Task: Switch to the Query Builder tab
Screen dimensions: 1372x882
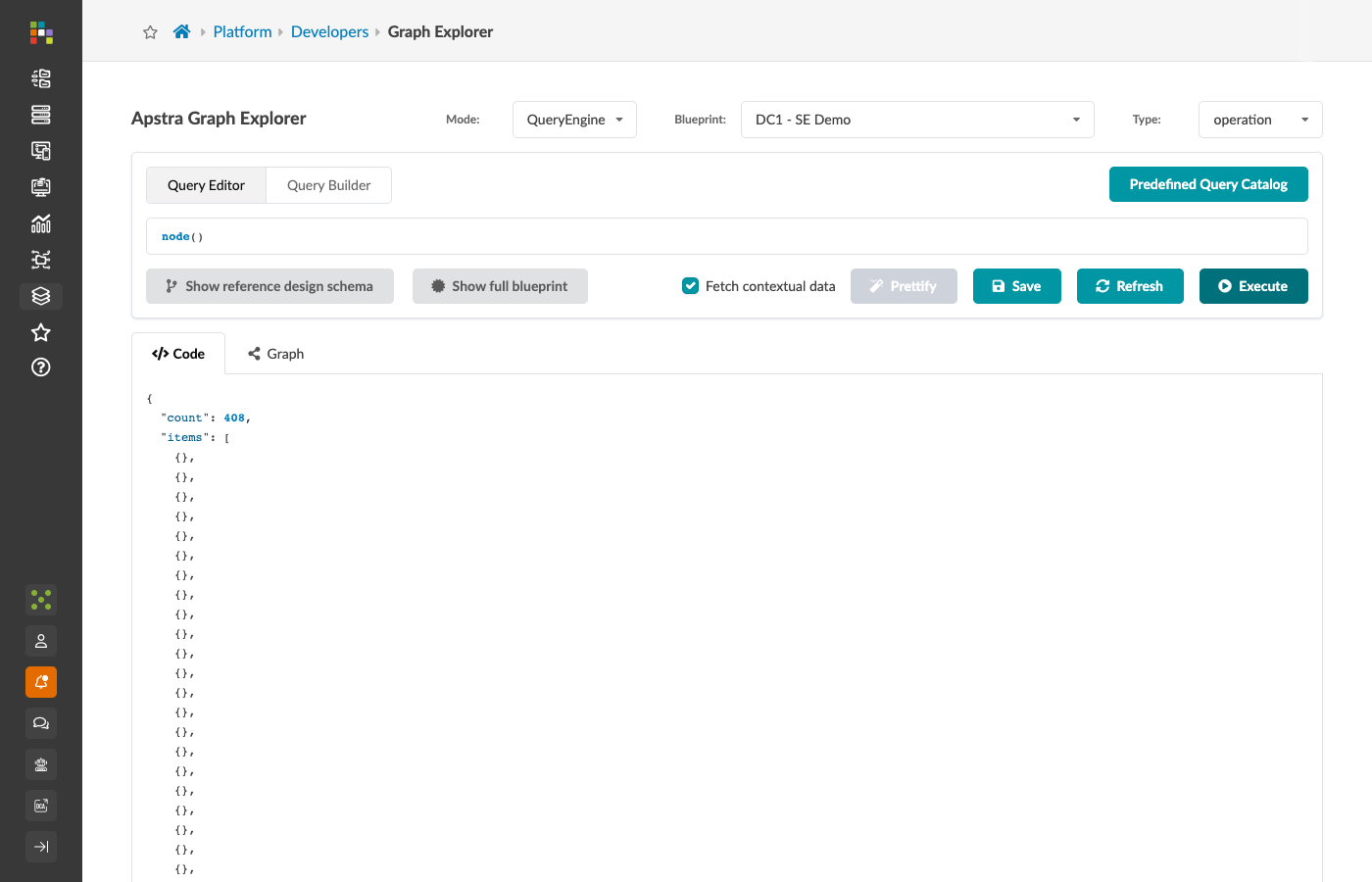Action: pos(328,185)
